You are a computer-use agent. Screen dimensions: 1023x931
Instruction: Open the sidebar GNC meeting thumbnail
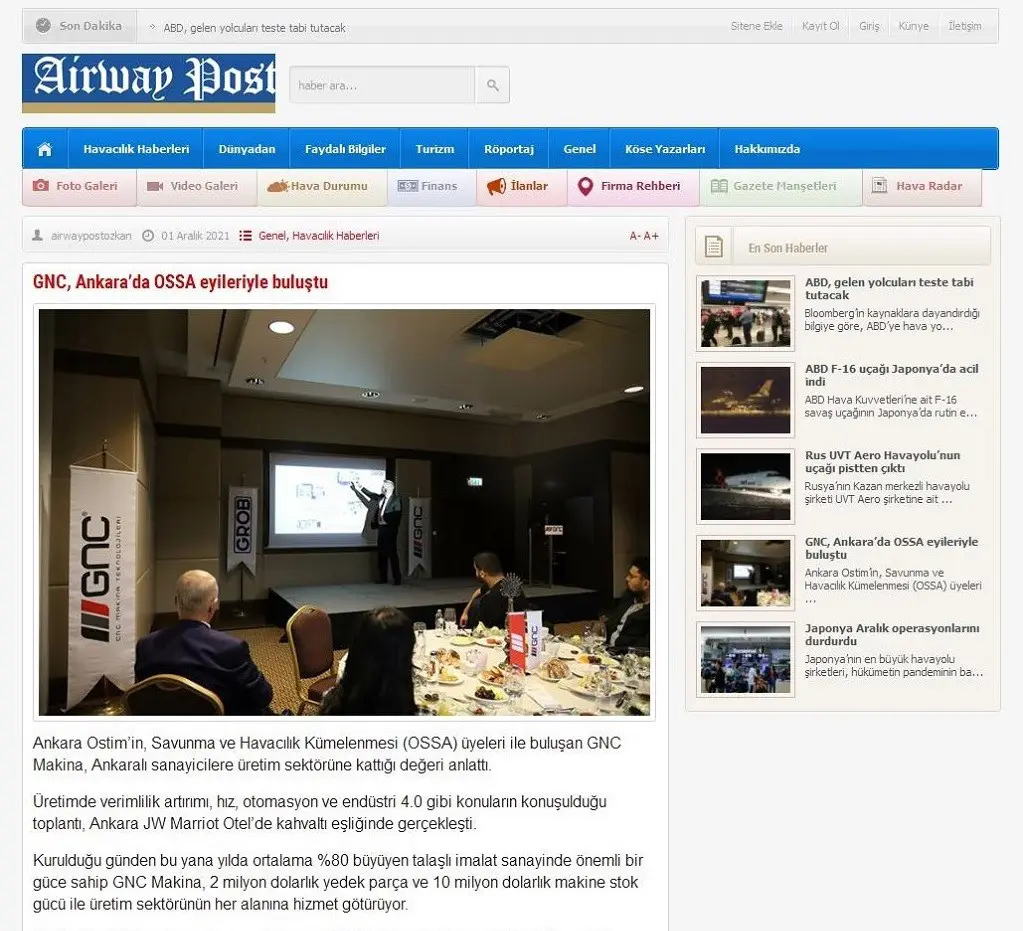(x=745, y=573)
